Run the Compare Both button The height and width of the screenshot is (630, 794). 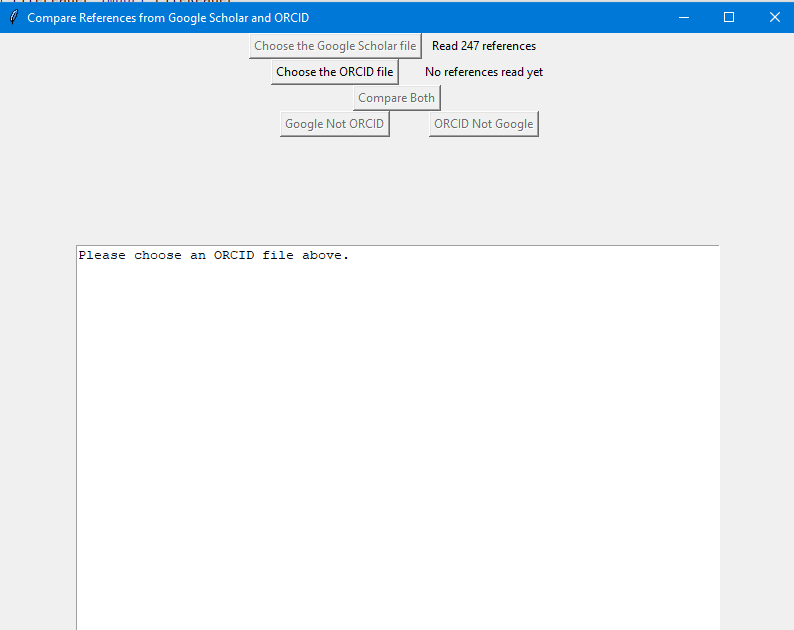click(396, 98)
